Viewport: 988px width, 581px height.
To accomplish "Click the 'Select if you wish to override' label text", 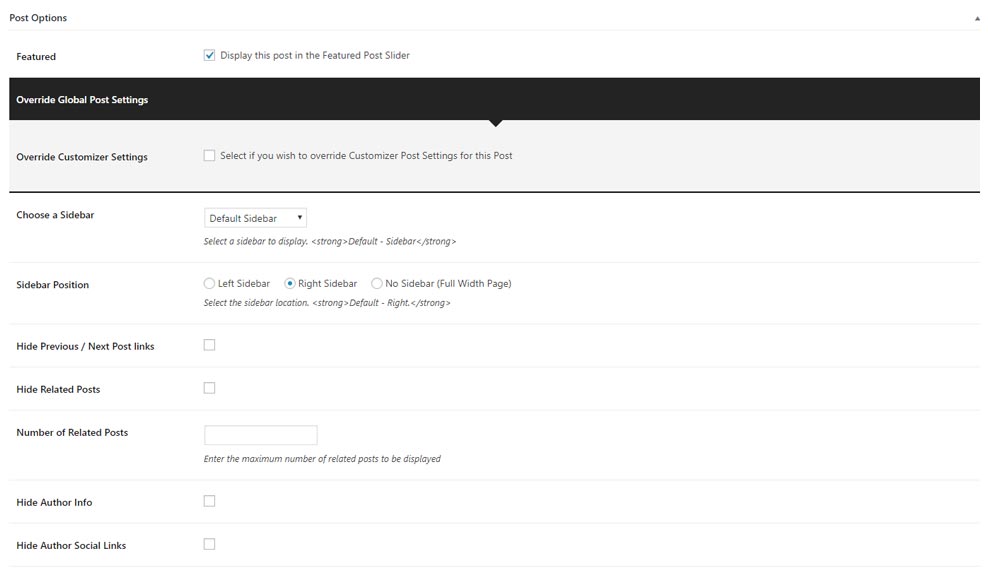I will point(366,156).
